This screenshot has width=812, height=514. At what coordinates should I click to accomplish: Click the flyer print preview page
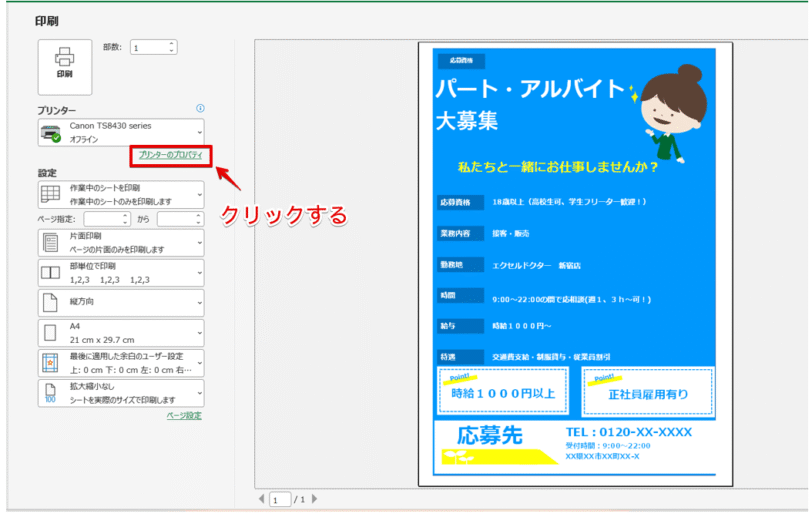pyautogui.click(x=575, y=265)
